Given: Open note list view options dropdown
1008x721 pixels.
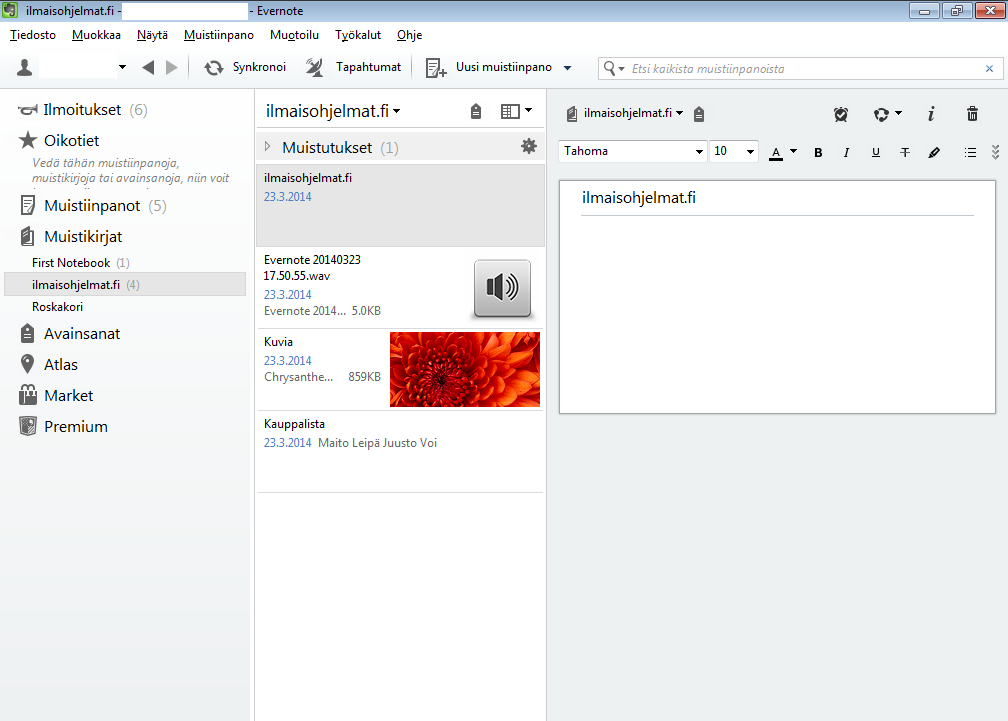Looking at the screenshot, I should [x=516, y=111].
